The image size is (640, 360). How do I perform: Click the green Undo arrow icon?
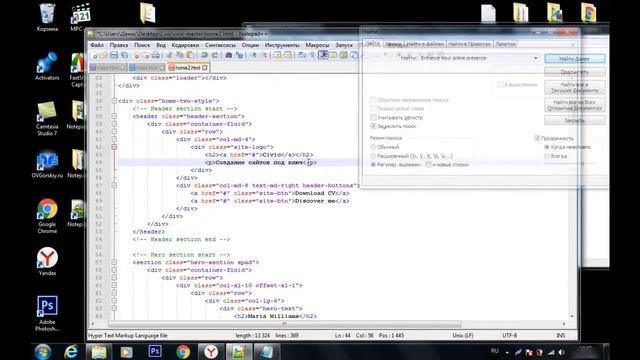coord(204,56)
